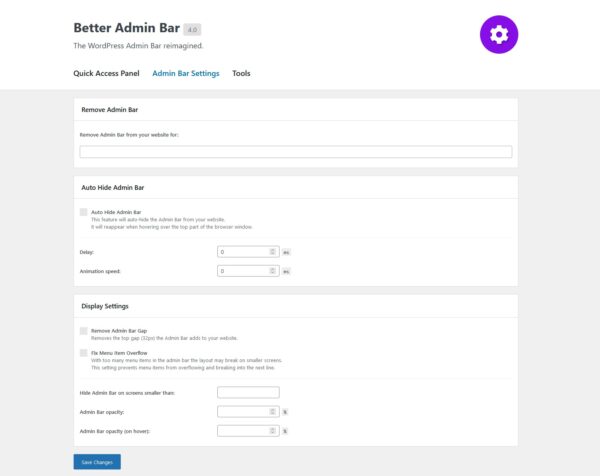Click the hide-on-smaller-screens input field
This screenshot has height=476, width=600.
tap(247, 392)
